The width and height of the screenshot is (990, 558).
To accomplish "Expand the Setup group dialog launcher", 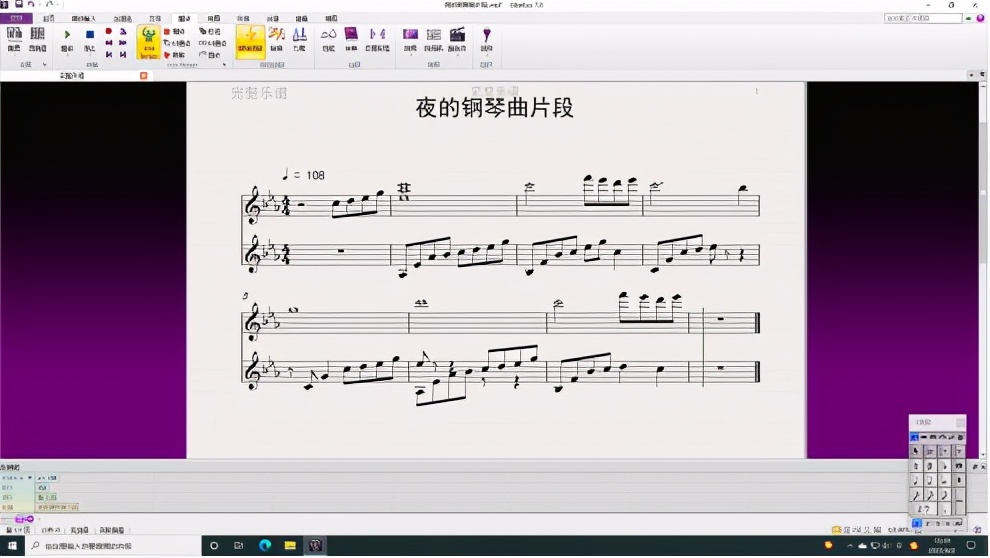I will 44,64.
